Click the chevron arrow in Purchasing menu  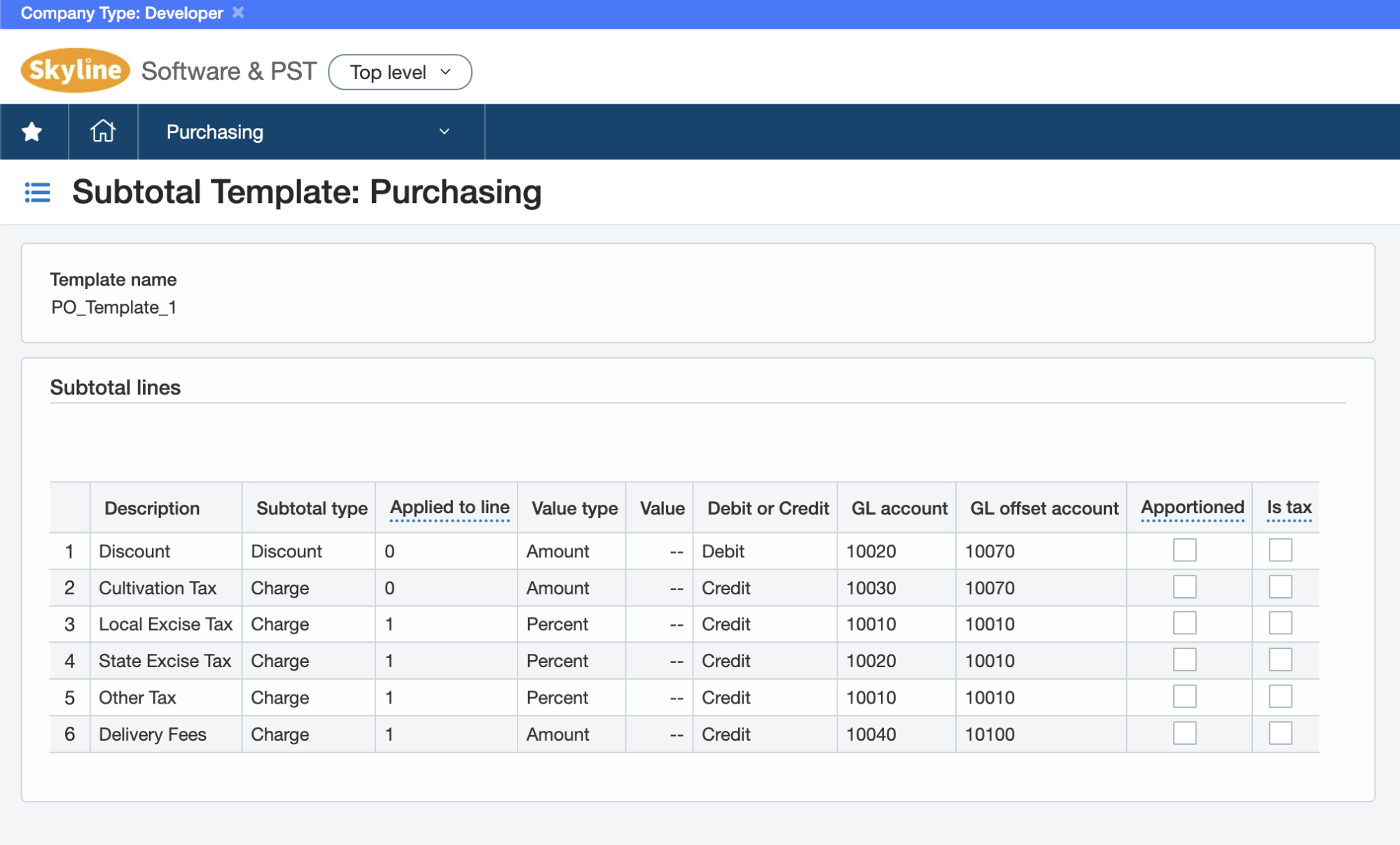point(444,132)
